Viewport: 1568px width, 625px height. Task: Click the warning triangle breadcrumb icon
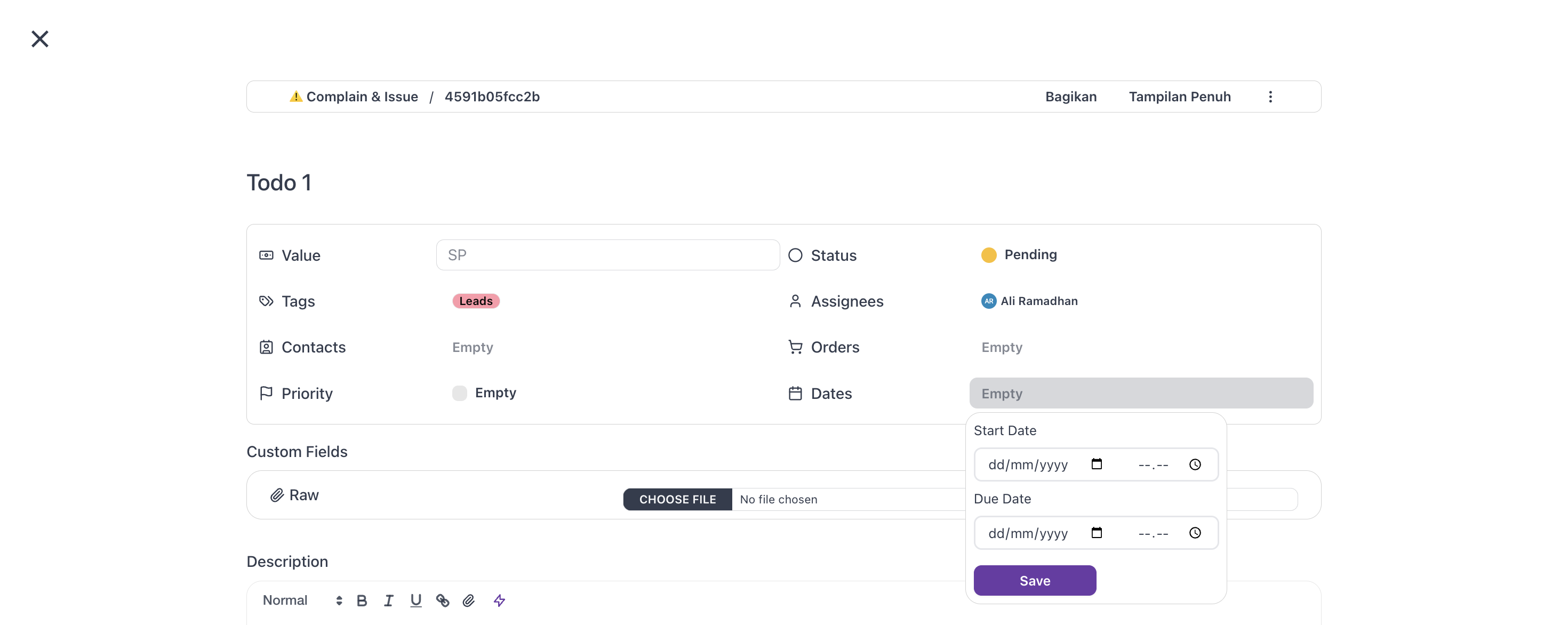click(x=296, y=96)
